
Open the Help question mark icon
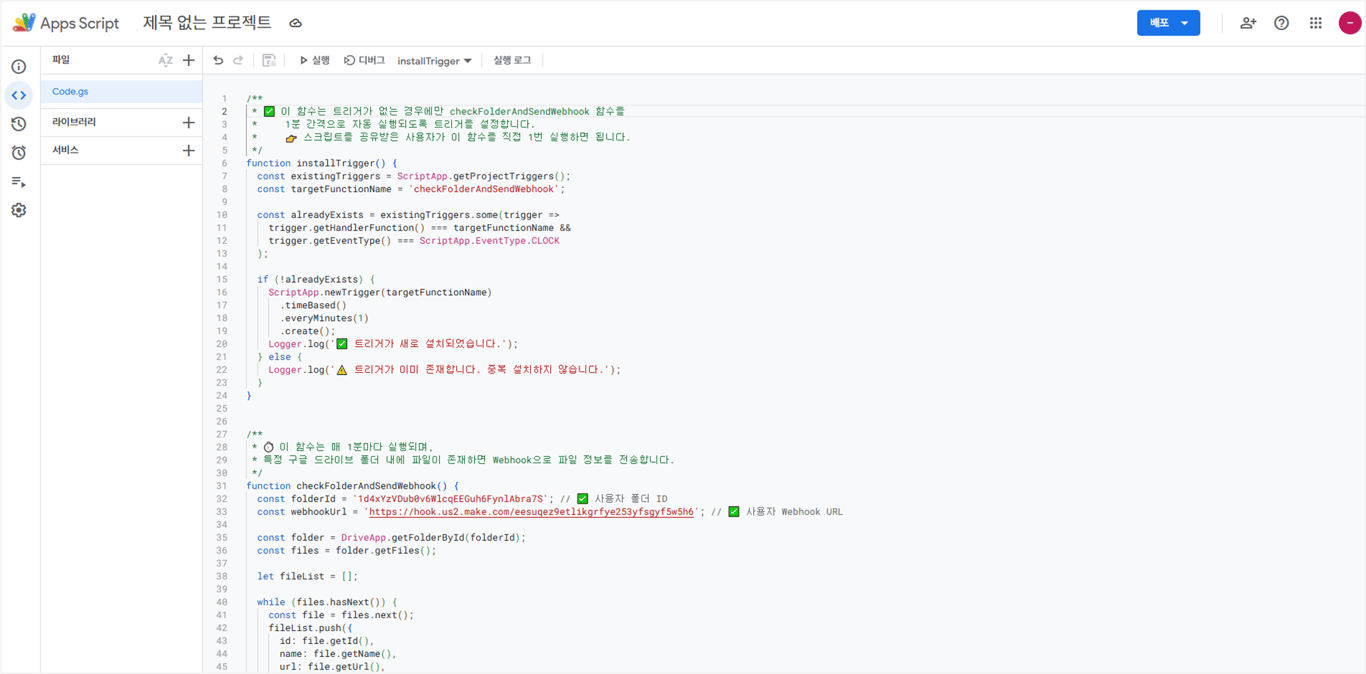(x=1282, y=23)
